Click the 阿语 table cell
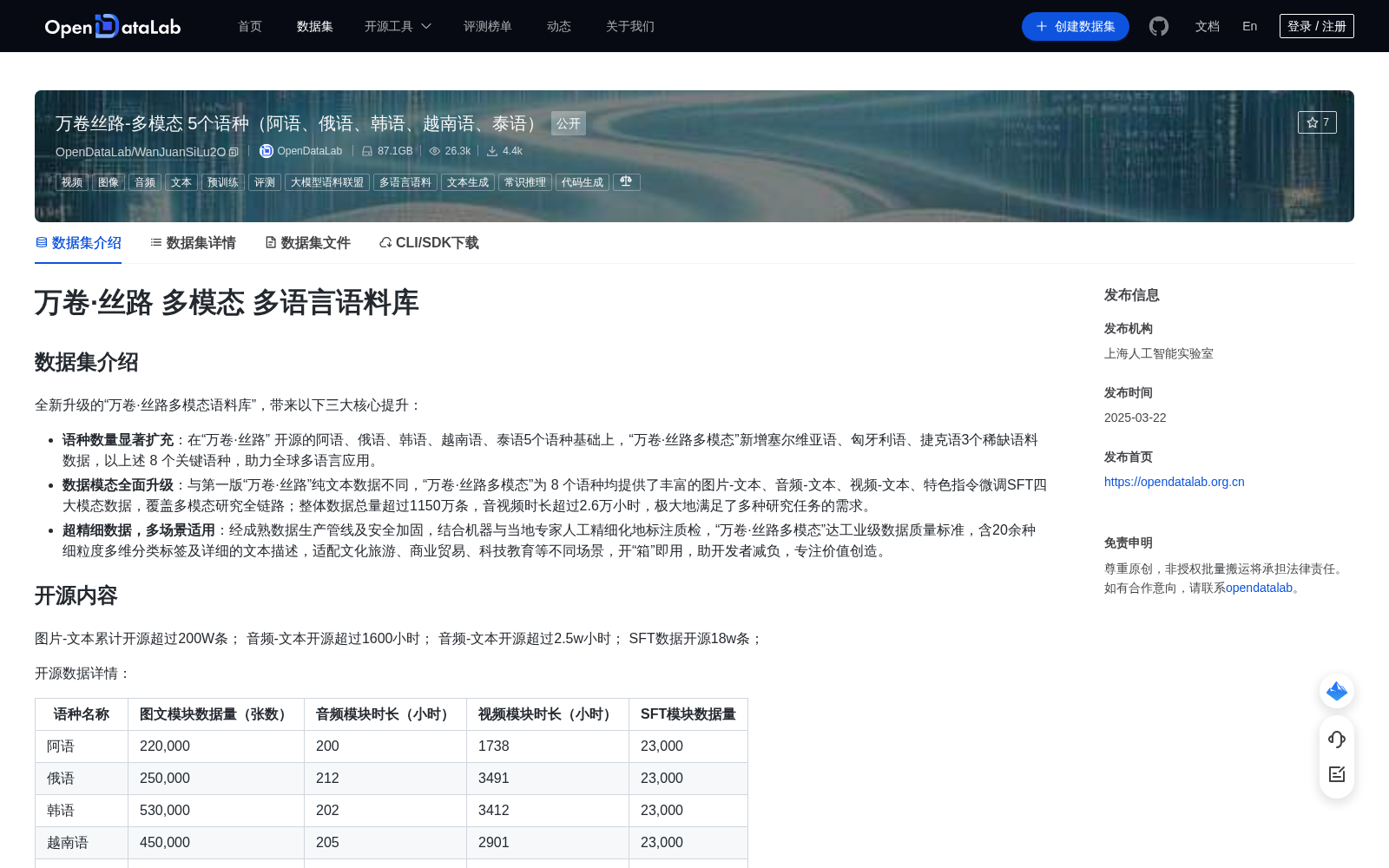The image size is (1389, 868). point(82,746)
